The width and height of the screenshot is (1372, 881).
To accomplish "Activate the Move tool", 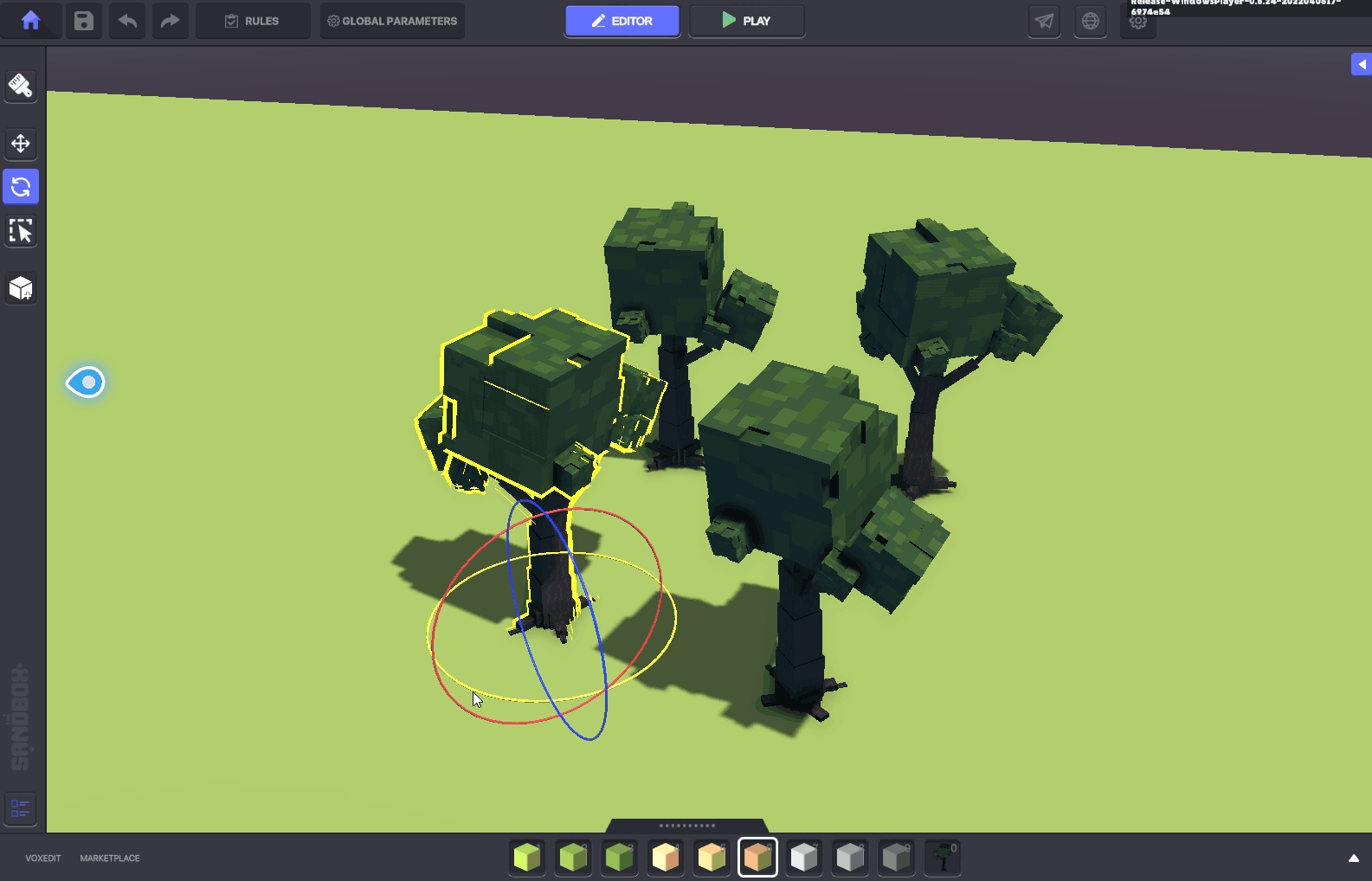I will pyautogui.click(x=21, y=144).
